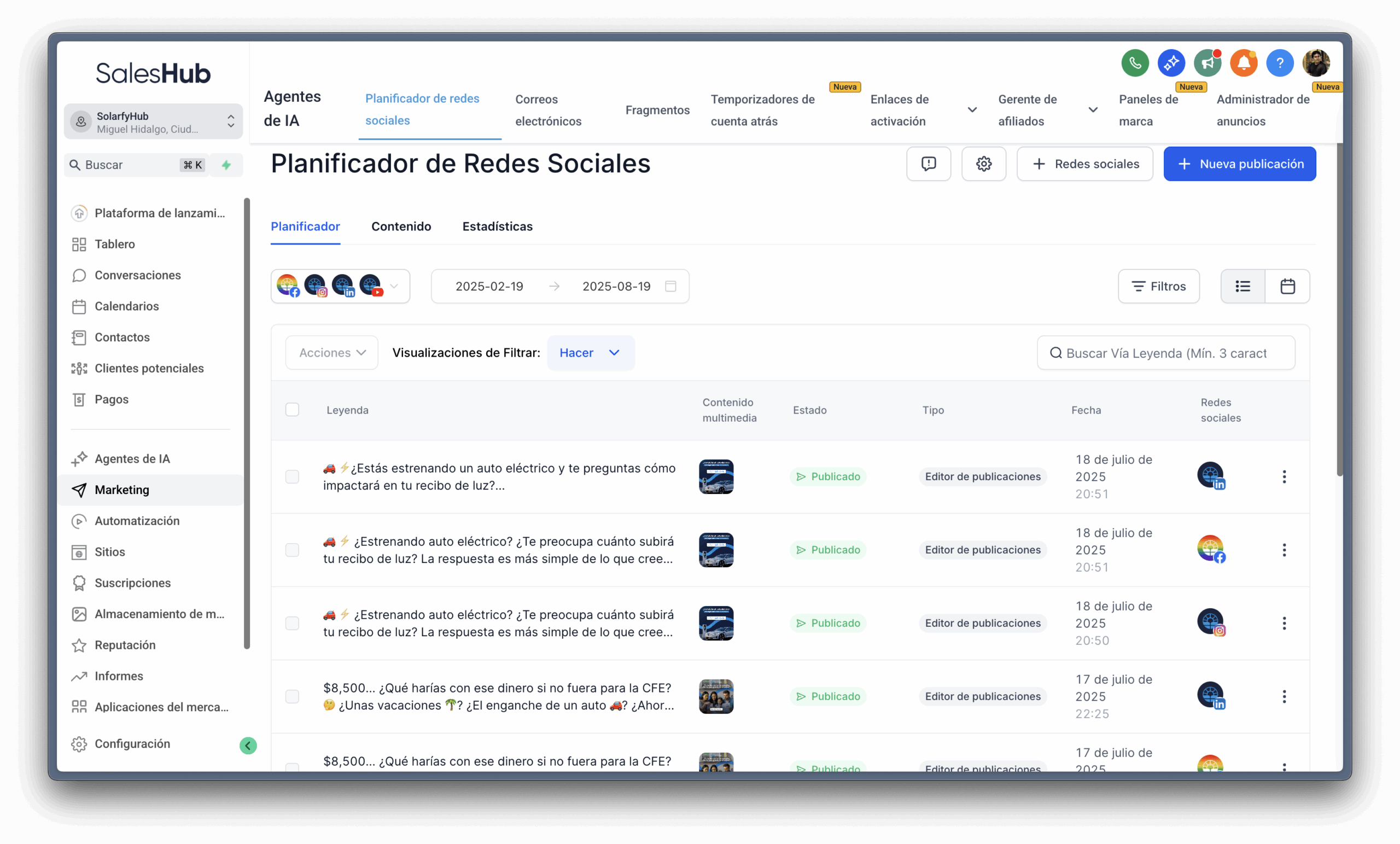Open the Hacer filter views dropdown
Viewport: 1400px width, 844px height.
tap(590, 352)
